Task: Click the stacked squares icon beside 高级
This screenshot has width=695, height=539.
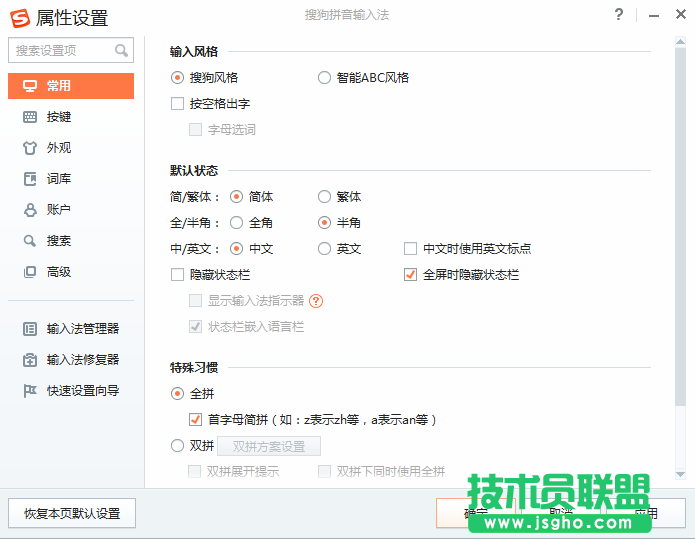Action: (x=30, y=272)
